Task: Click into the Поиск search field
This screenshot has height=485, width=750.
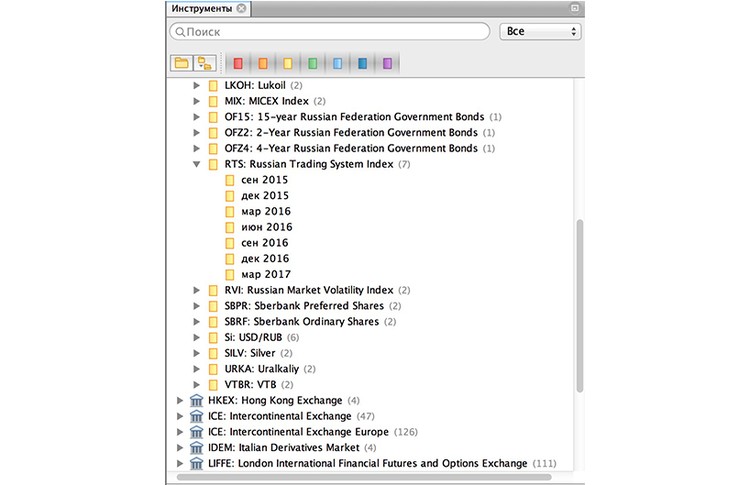Action: pyautogui.click(x=330, y=32)
